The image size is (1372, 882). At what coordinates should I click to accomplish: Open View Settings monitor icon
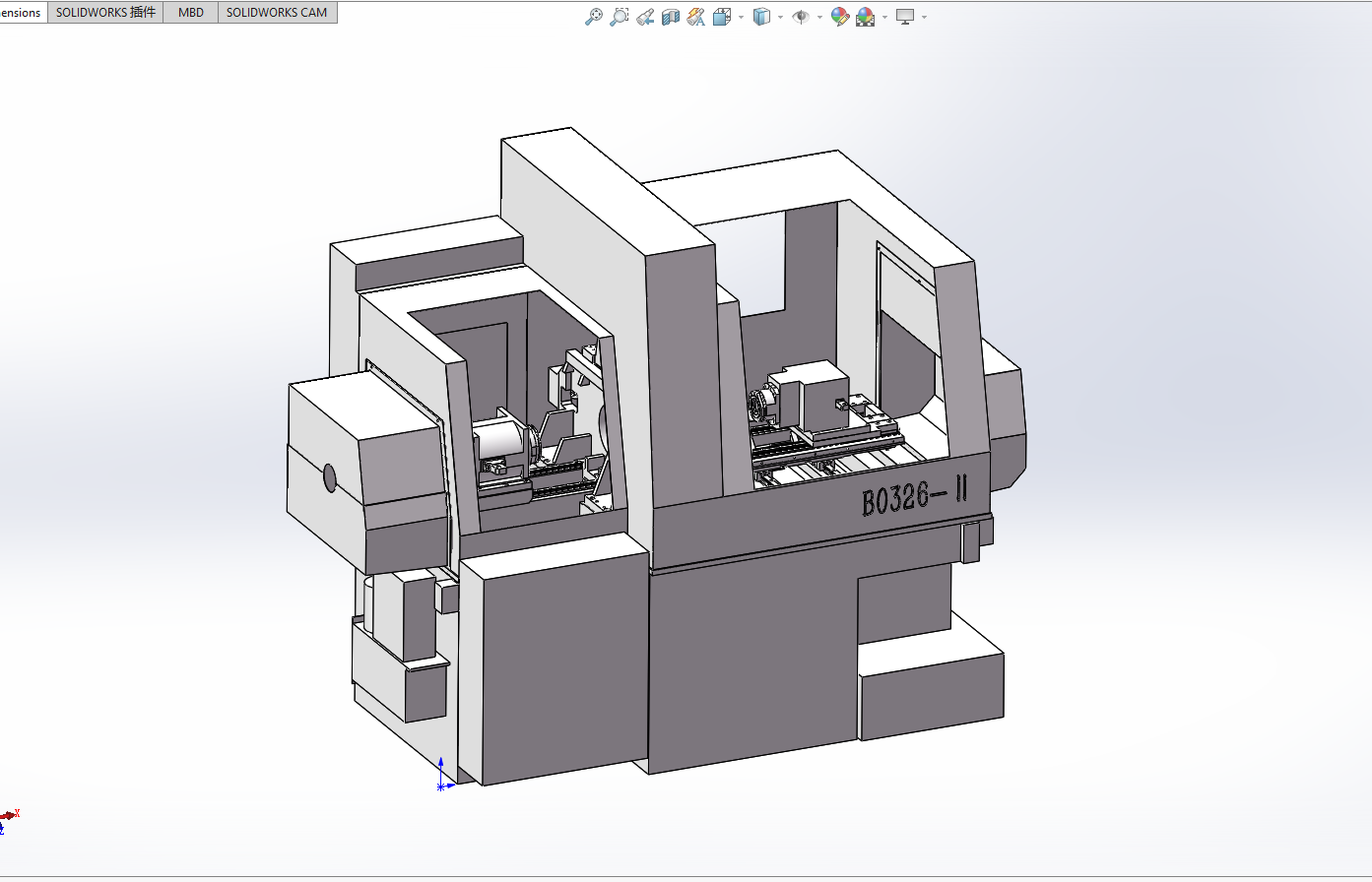[905, 17]
